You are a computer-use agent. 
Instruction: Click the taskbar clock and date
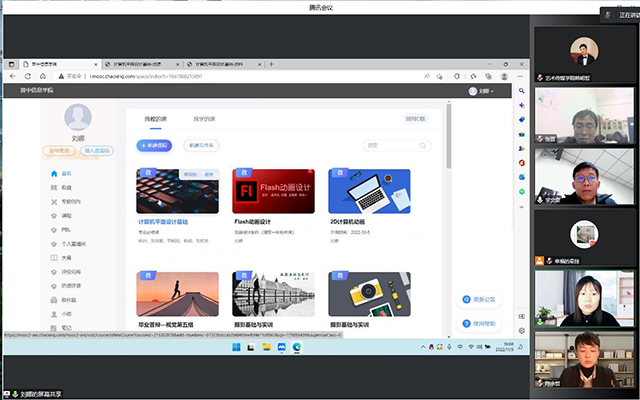point(504,347)
